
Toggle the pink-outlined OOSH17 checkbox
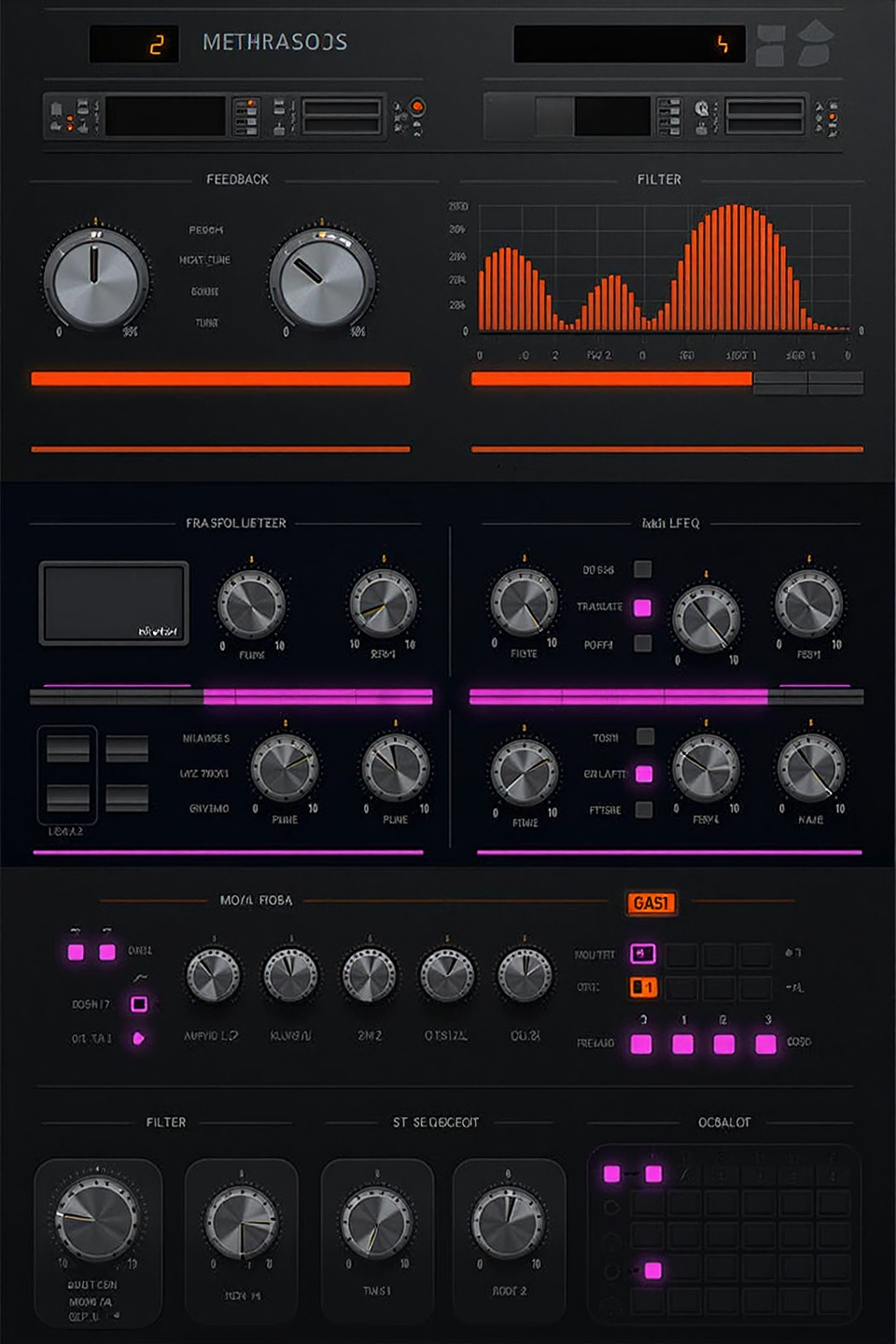(x=139, y=1004)
